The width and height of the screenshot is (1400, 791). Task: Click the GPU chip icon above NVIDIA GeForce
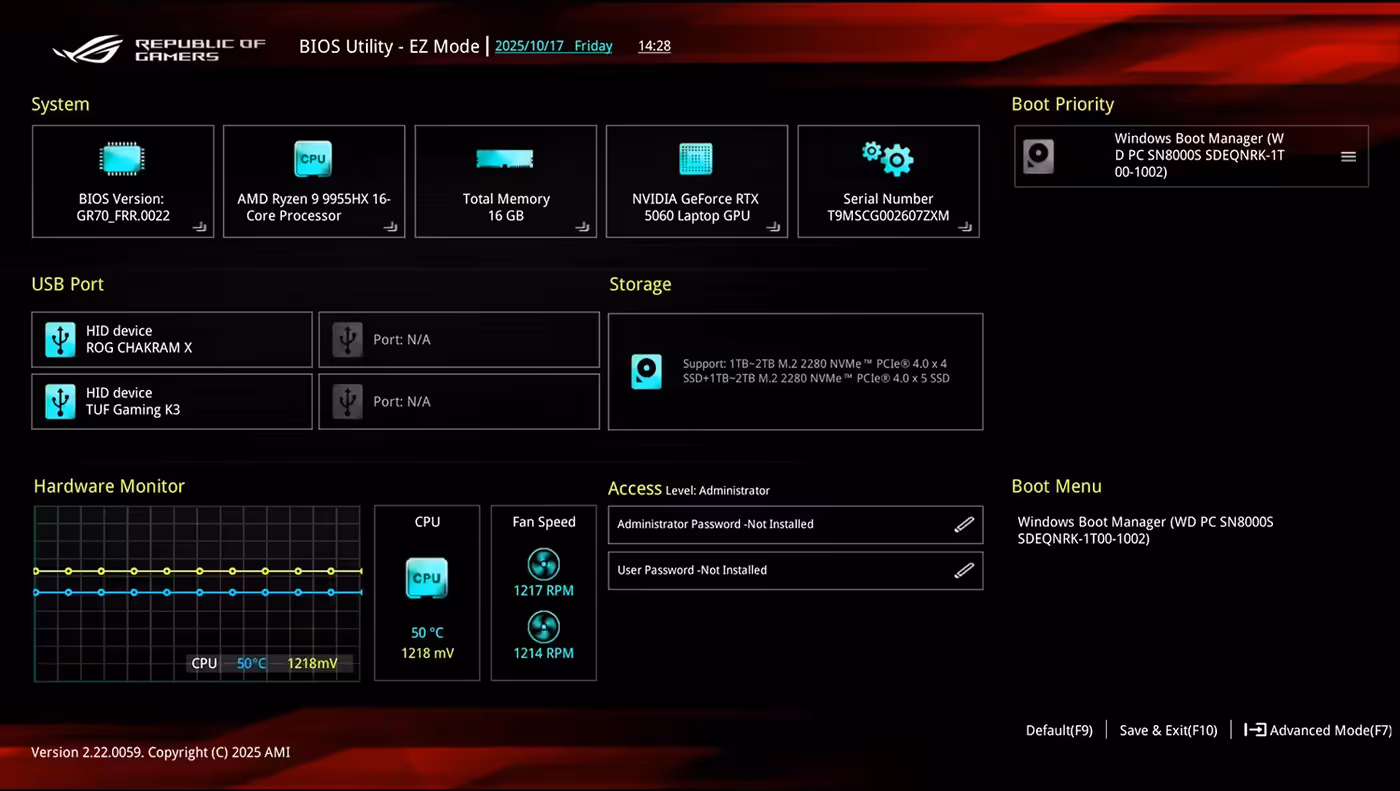pyautogui.click(x=696, y=159)
